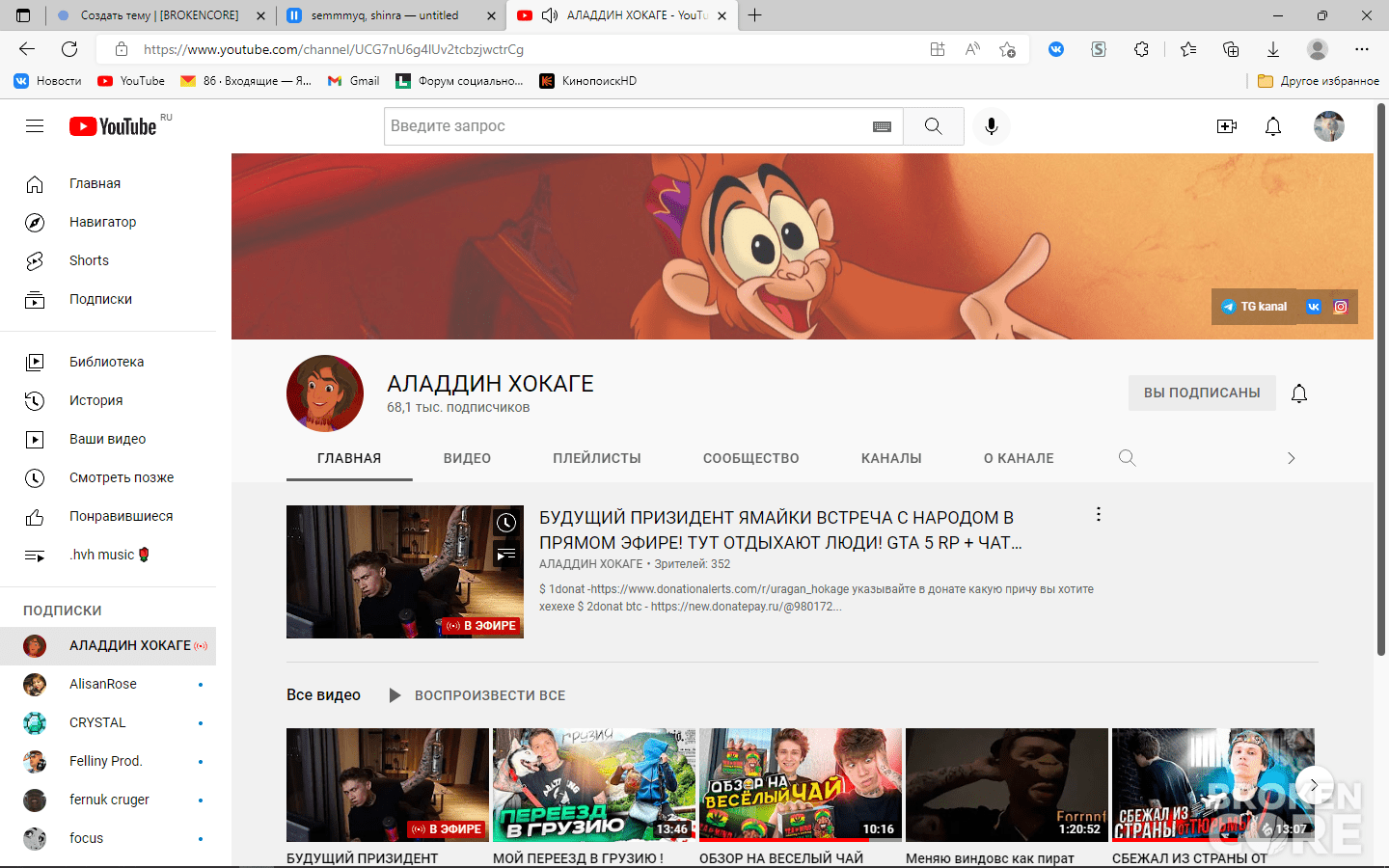This screenshot has height=868, width=1389.
Task: Open the О КАНАЛЕ tab
Action: pyautogui.click(x=1019, y=458)
